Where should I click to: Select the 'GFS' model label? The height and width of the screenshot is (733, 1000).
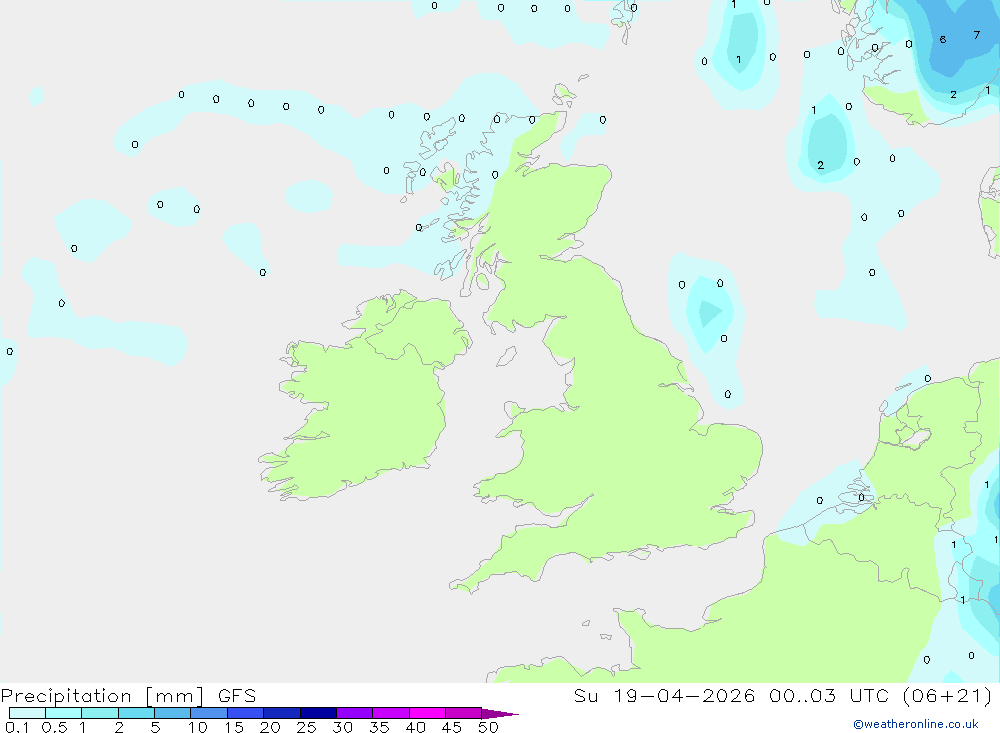[237, 696]
